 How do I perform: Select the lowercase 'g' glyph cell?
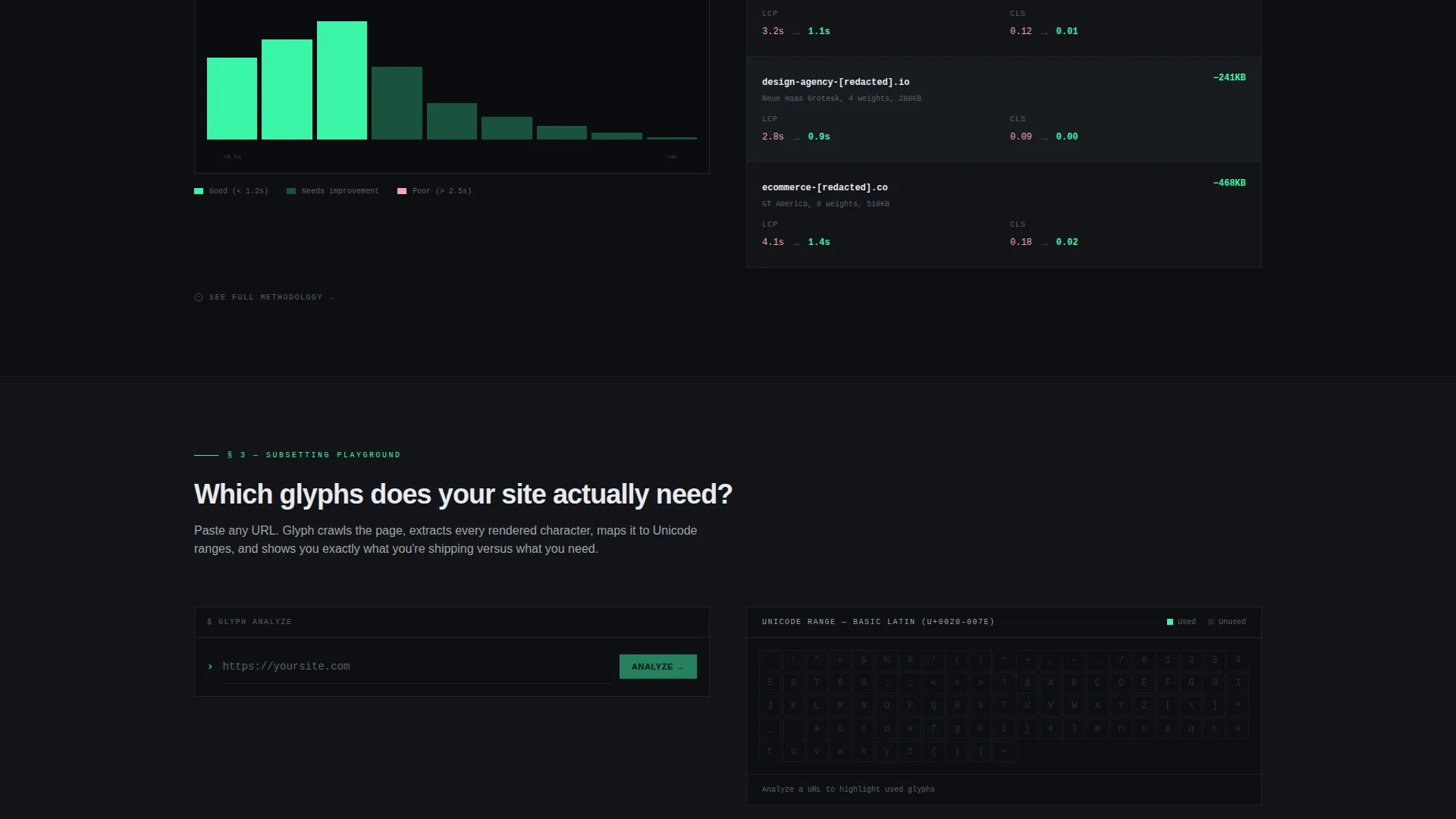(x=957, y=728)
